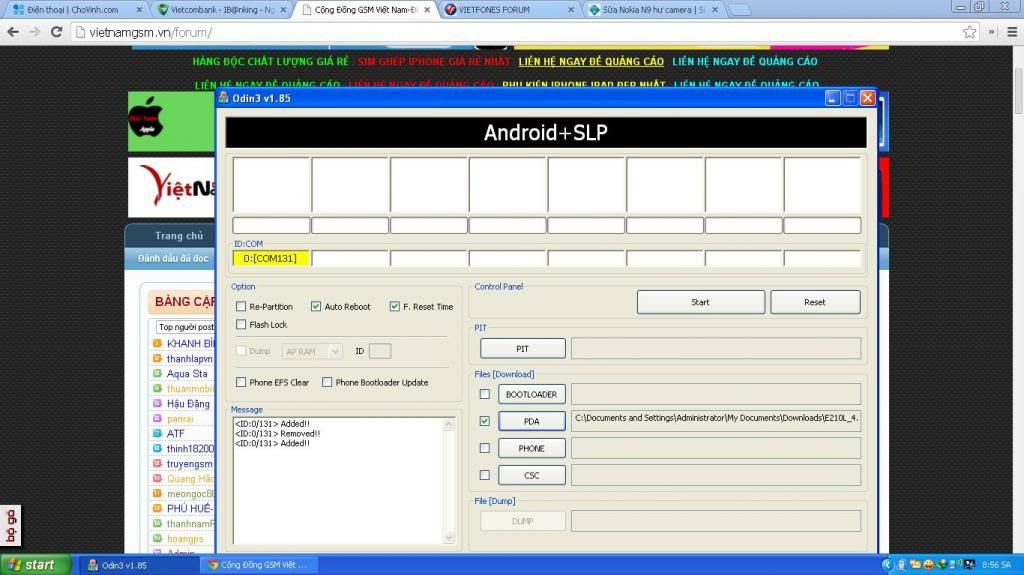Click the PIT file path field
Image resolution: width=1024 pixels, height=575 pixels.
[x=716, y=348]
